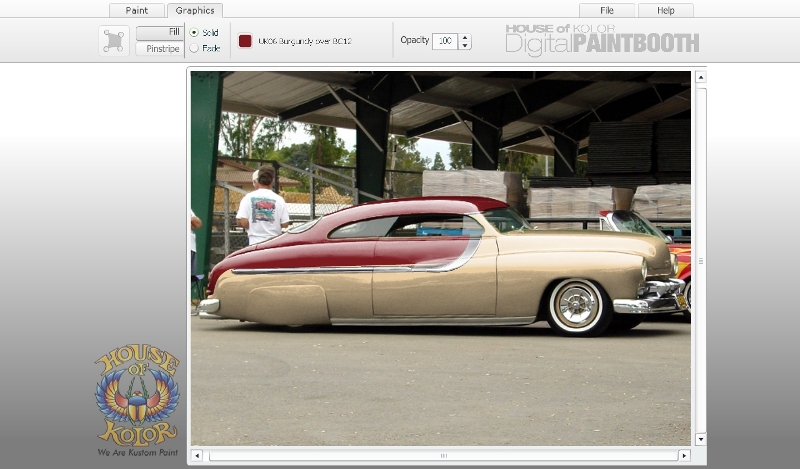Click the horizontal scrollbar left arrow
The height and width of the screenshot is (469, 800).
(197, 456)
